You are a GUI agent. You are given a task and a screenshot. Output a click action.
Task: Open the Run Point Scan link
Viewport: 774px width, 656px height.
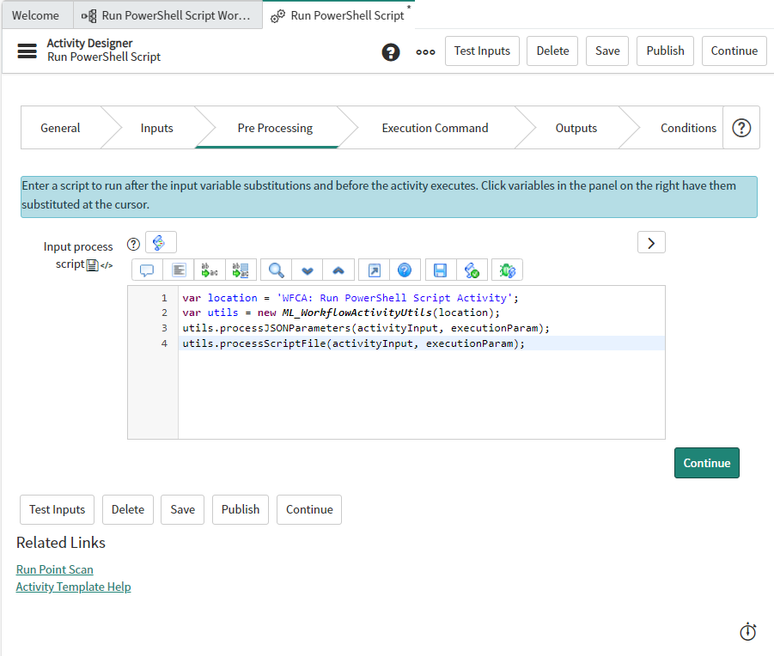tap(55, 570)
